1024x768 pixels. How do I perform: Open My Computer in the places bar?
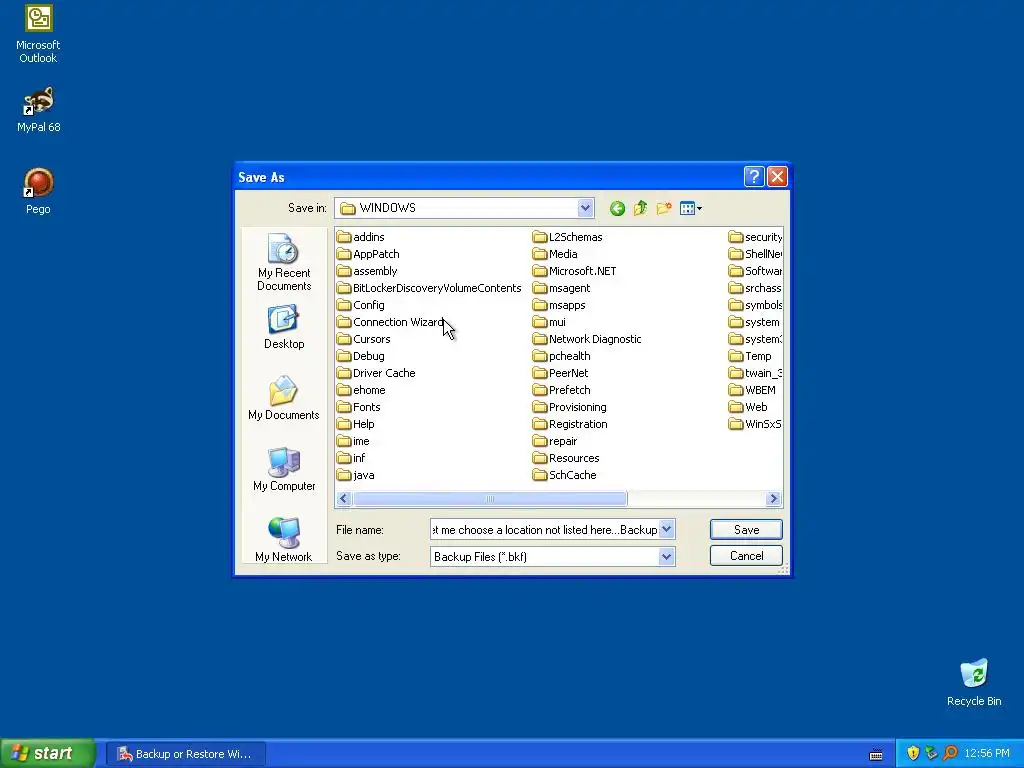pos(283,469)
